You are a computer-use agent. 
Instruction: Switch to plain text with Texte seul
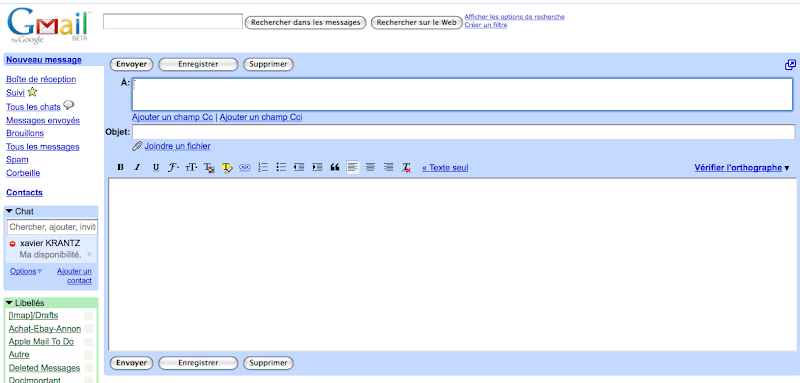click(x=445, y=167)
